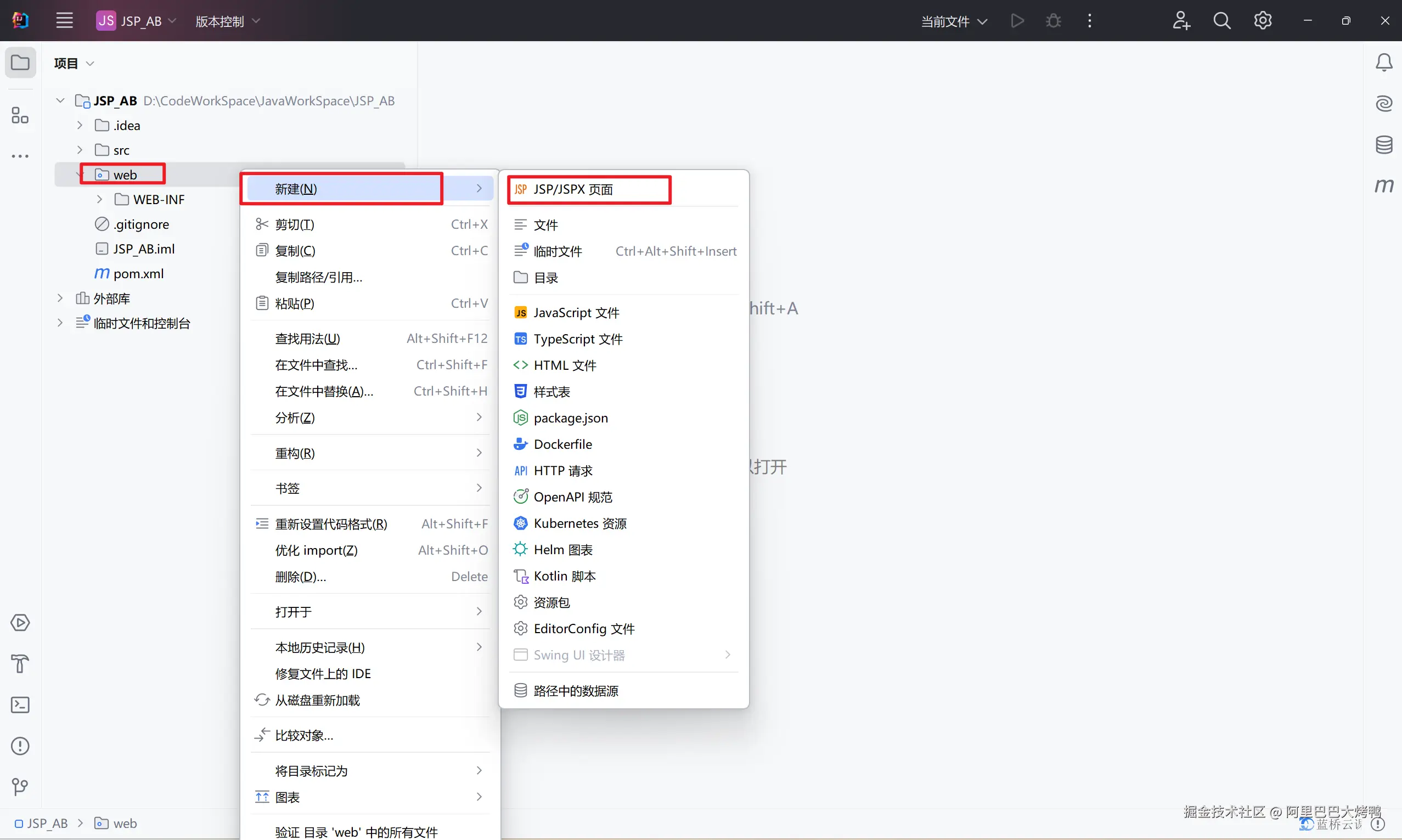Expand the src folder
This screenshot has width=1402, height=840.
[80, 150]
